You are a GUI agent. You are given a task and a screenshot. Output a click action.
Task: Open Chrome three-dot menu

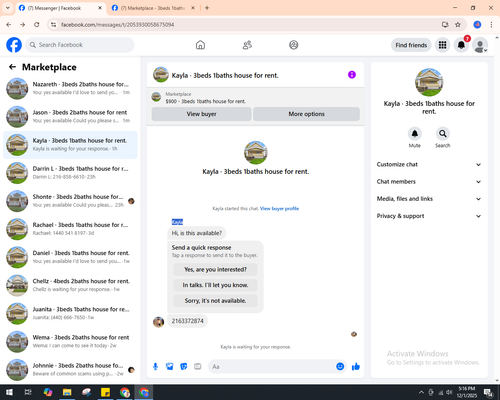(491, 25)
